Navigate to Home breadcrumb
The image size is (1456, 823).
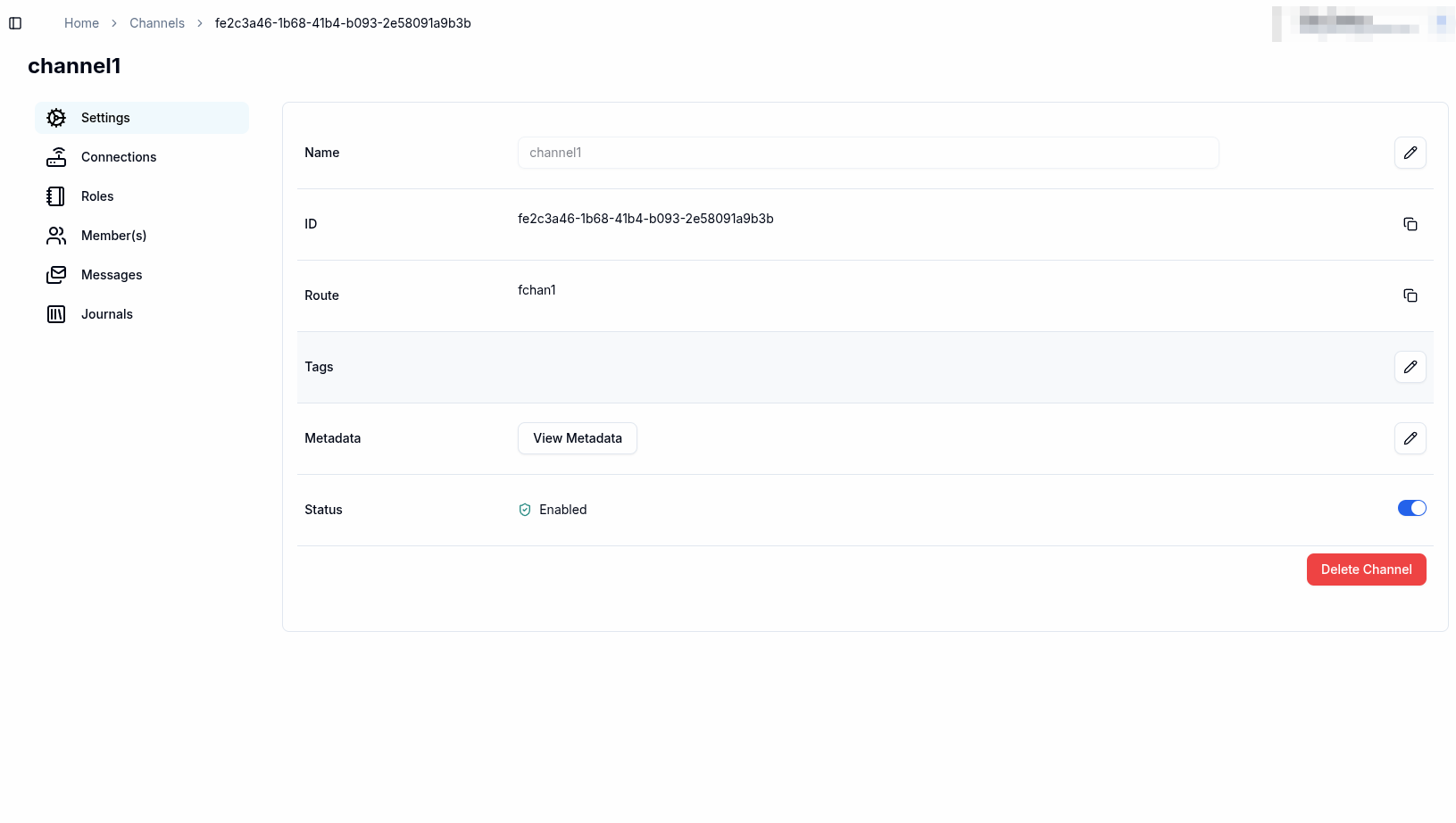(81, 23)
